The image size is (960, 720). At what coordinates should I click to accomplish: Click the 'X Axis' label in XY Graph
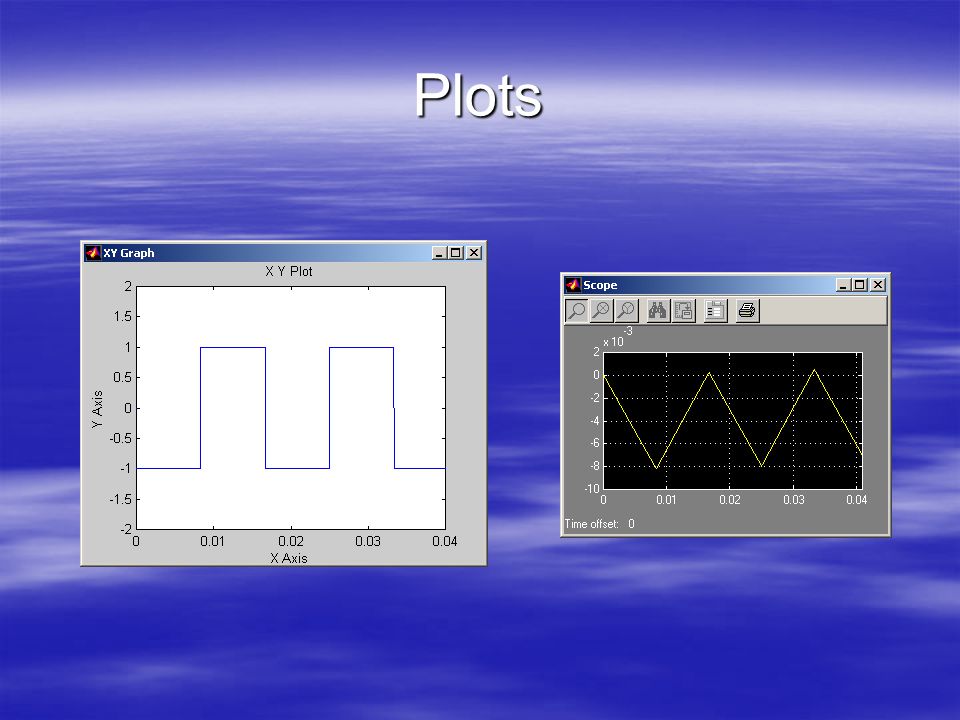(289, 558)
